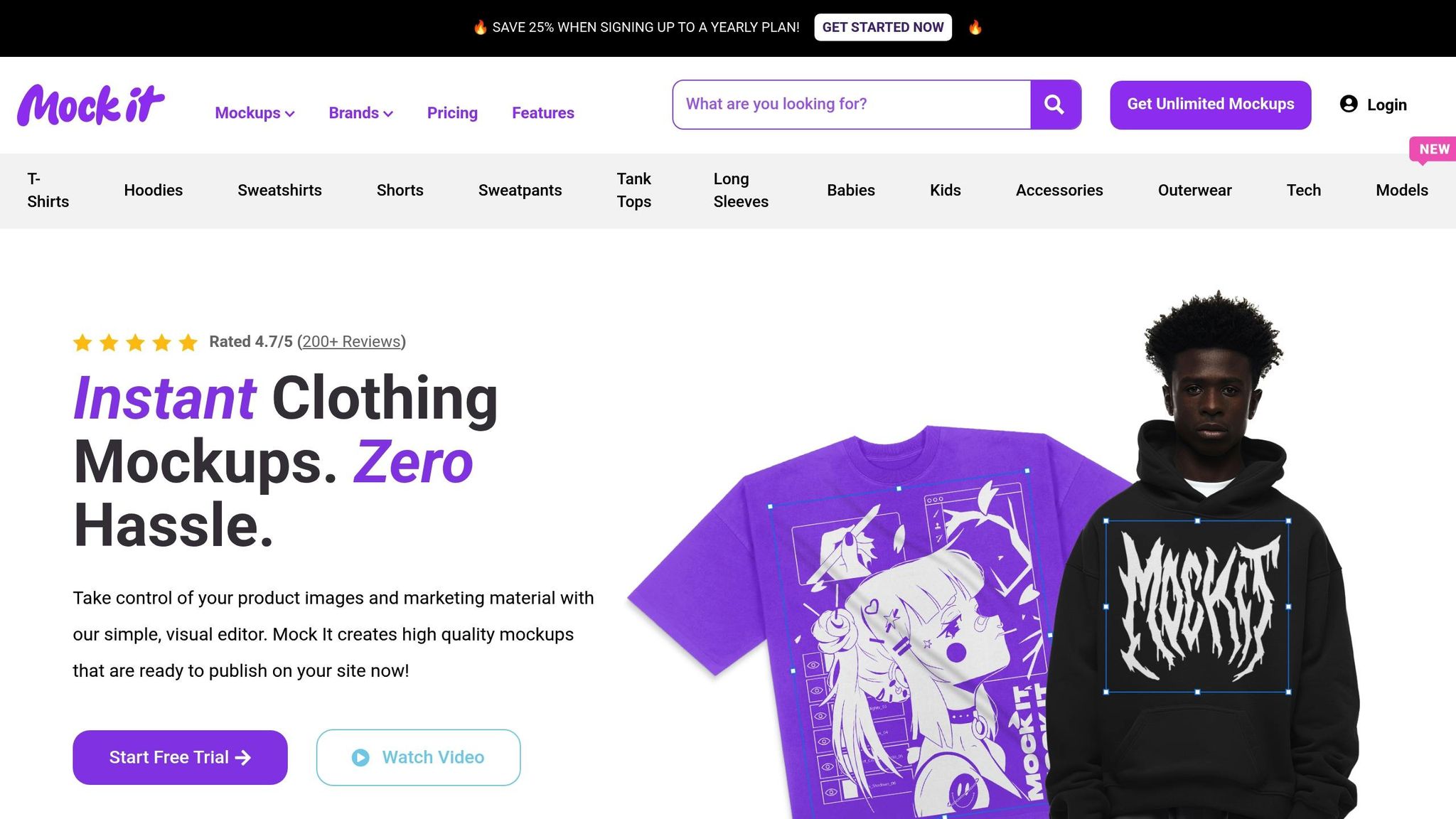Select the Hoodies category tab
The height and width of the screenshot is (819, 1456).
coord(154,191)
